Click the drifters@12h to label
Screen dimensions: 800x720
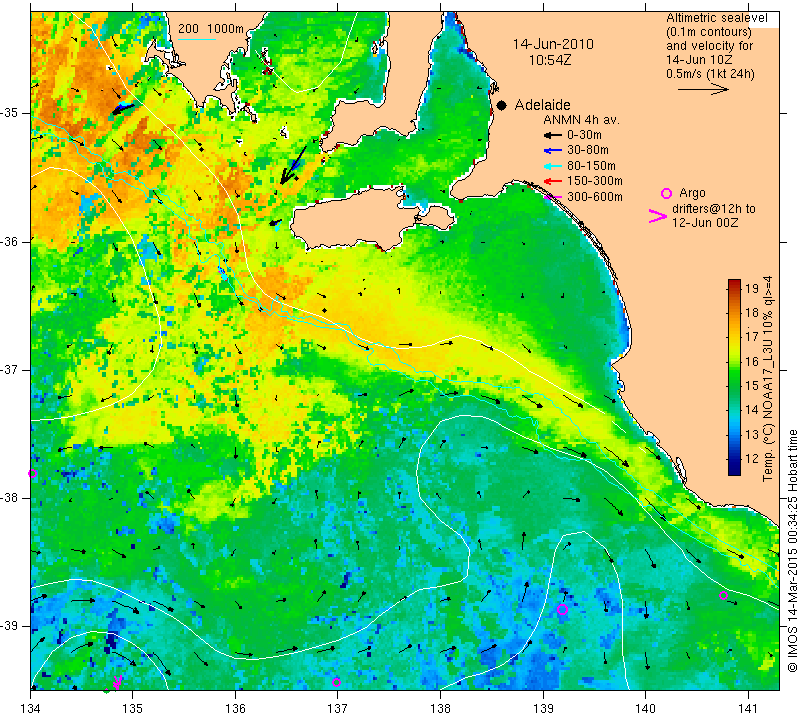tap(714, 209)
